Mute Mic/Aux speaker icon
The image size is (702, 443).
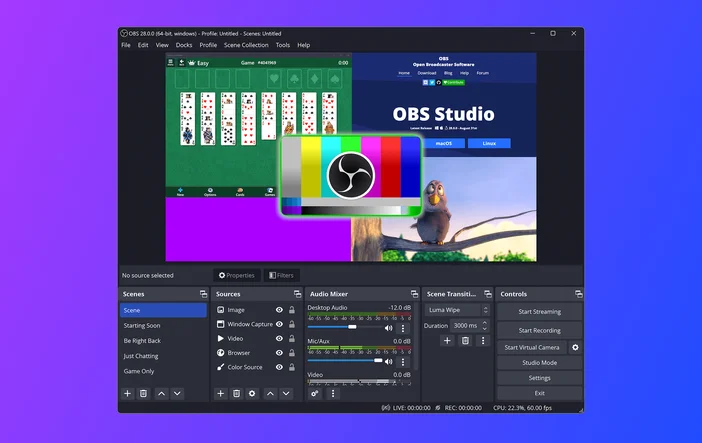tap(389, 361)
